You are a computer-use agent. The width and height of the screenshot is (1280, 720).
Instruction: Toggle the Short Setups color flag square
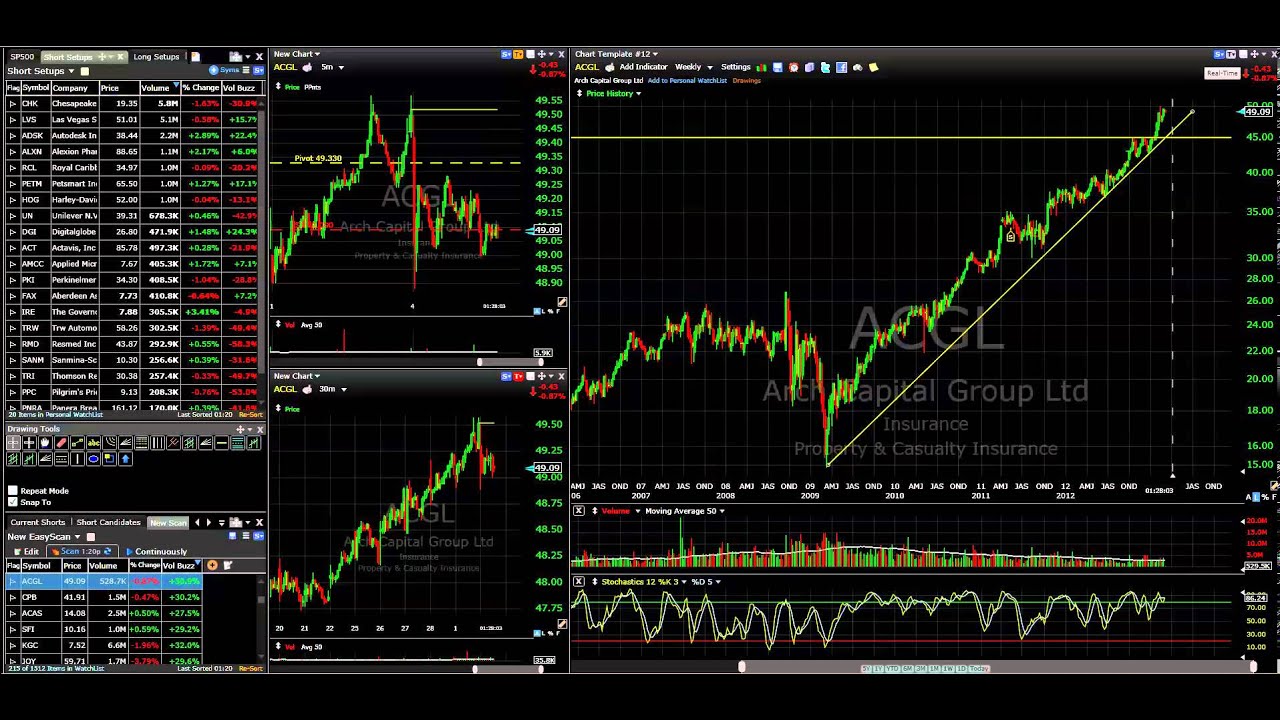(x=85, y=71)
